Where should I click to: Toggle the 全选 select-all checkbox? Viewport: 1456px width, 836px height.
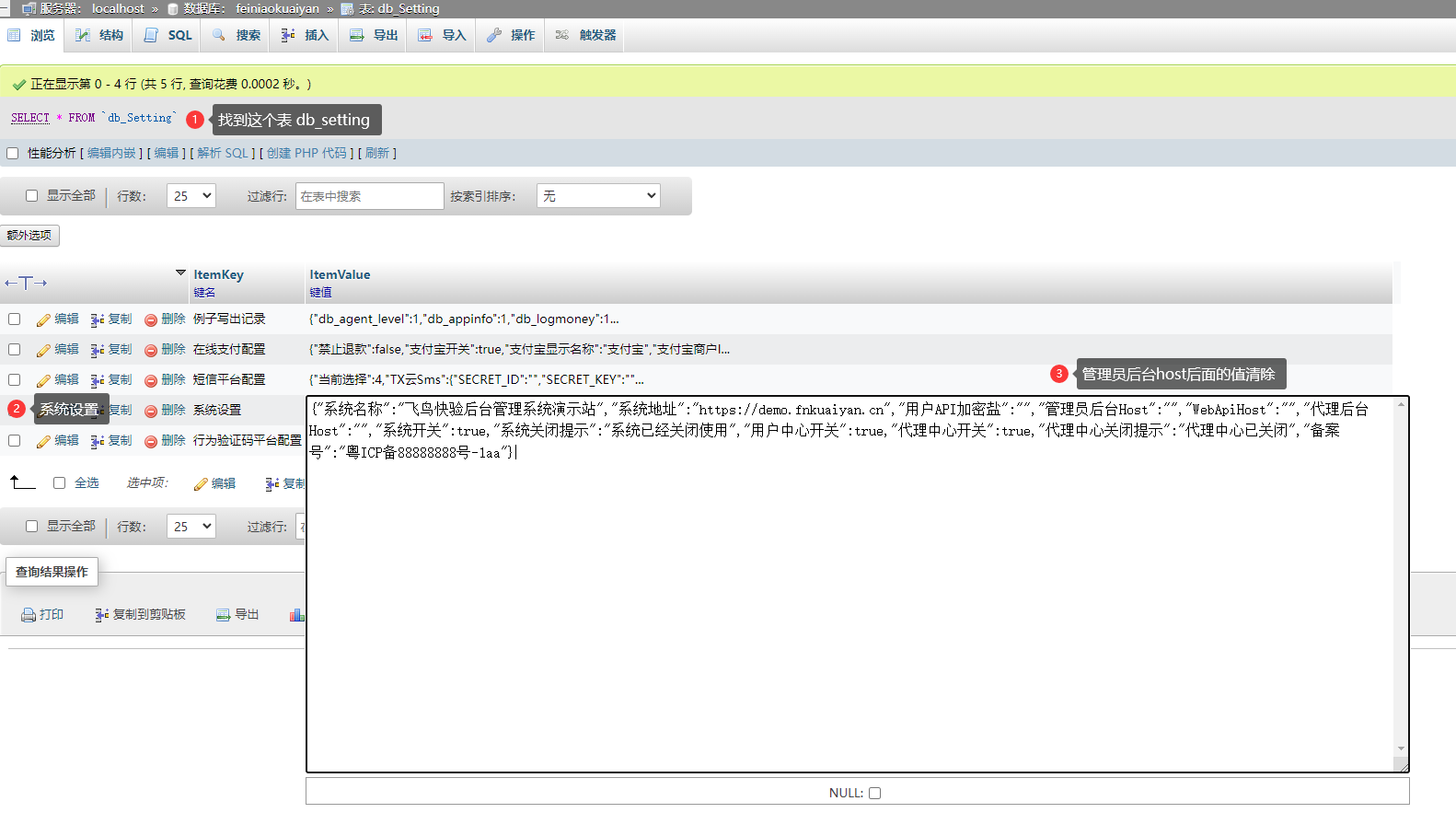click(x=59, y=483)
